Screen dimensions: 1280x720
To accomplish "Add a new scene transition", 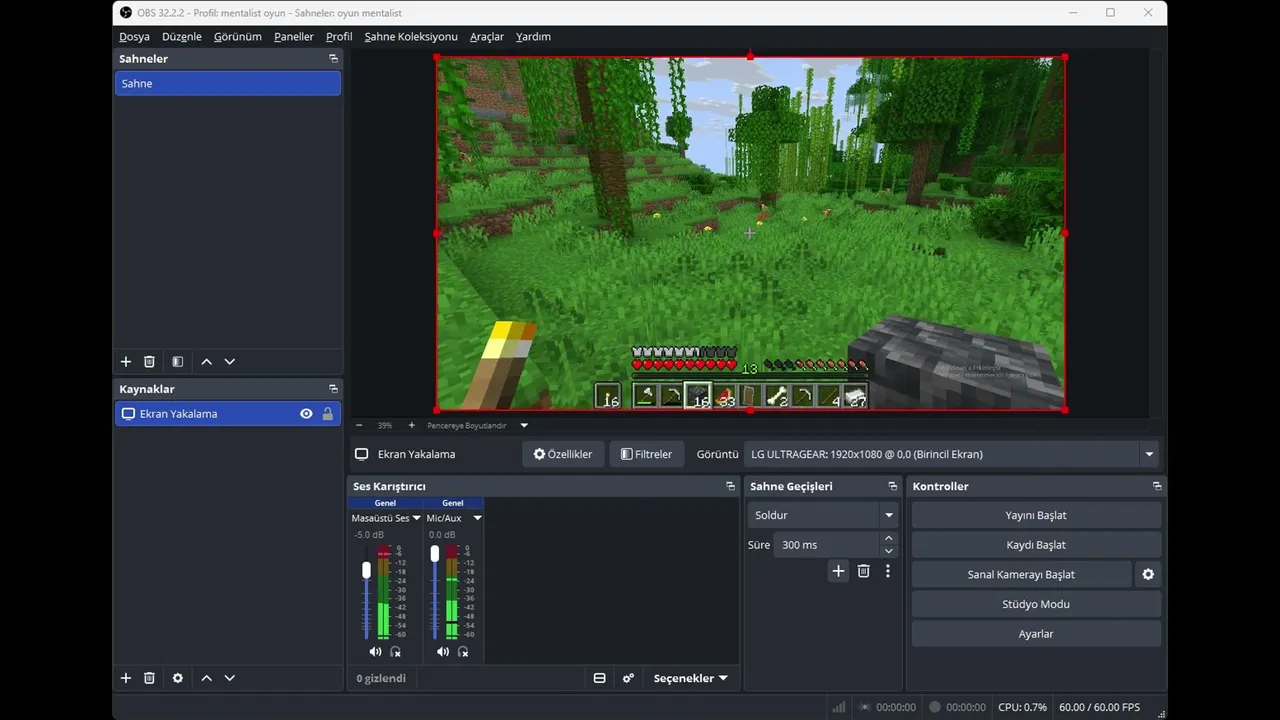I will [x=838, y=571].
